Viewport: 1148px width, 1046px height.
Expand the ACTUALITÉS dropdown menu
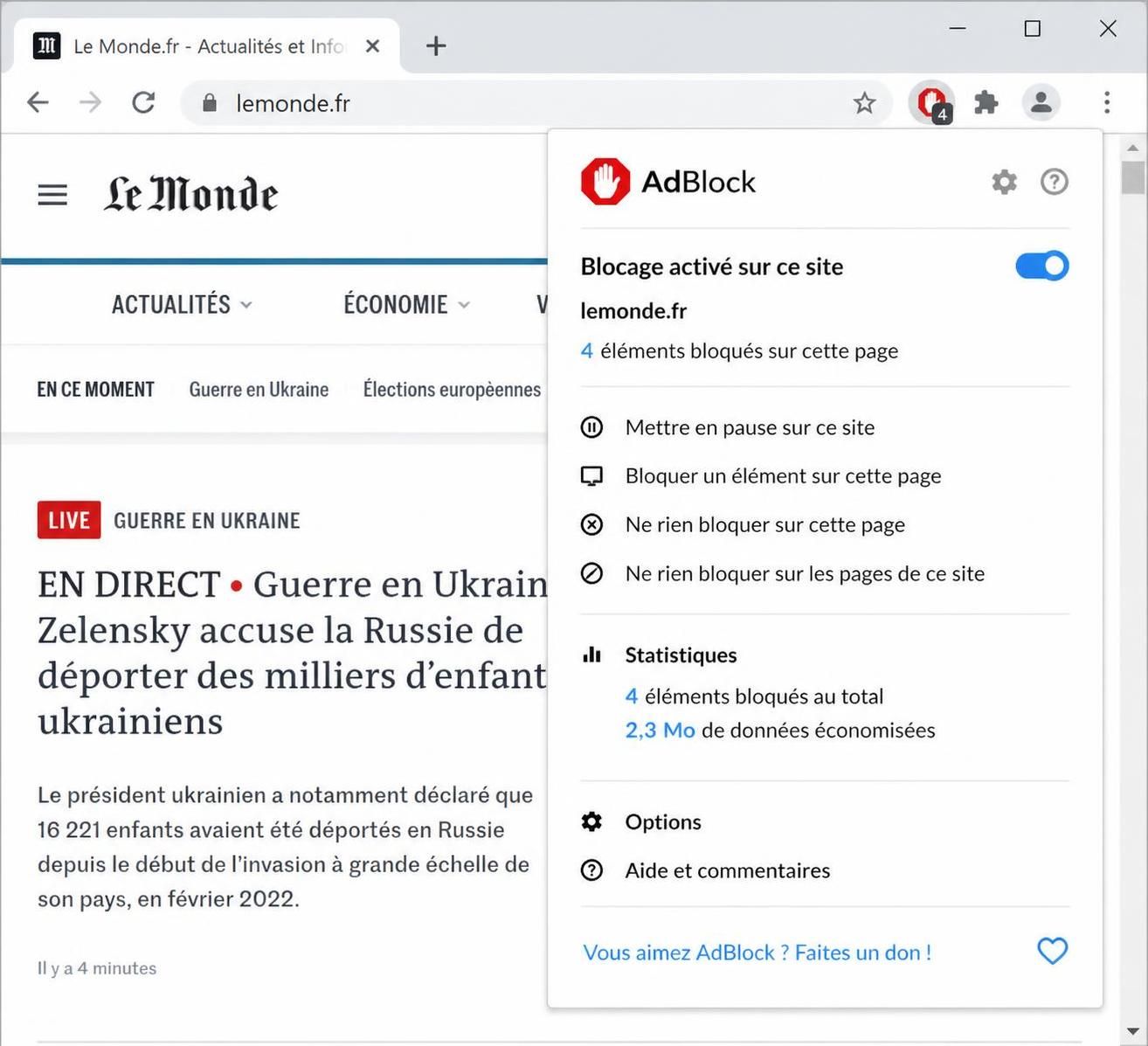(x=182, y=304)
